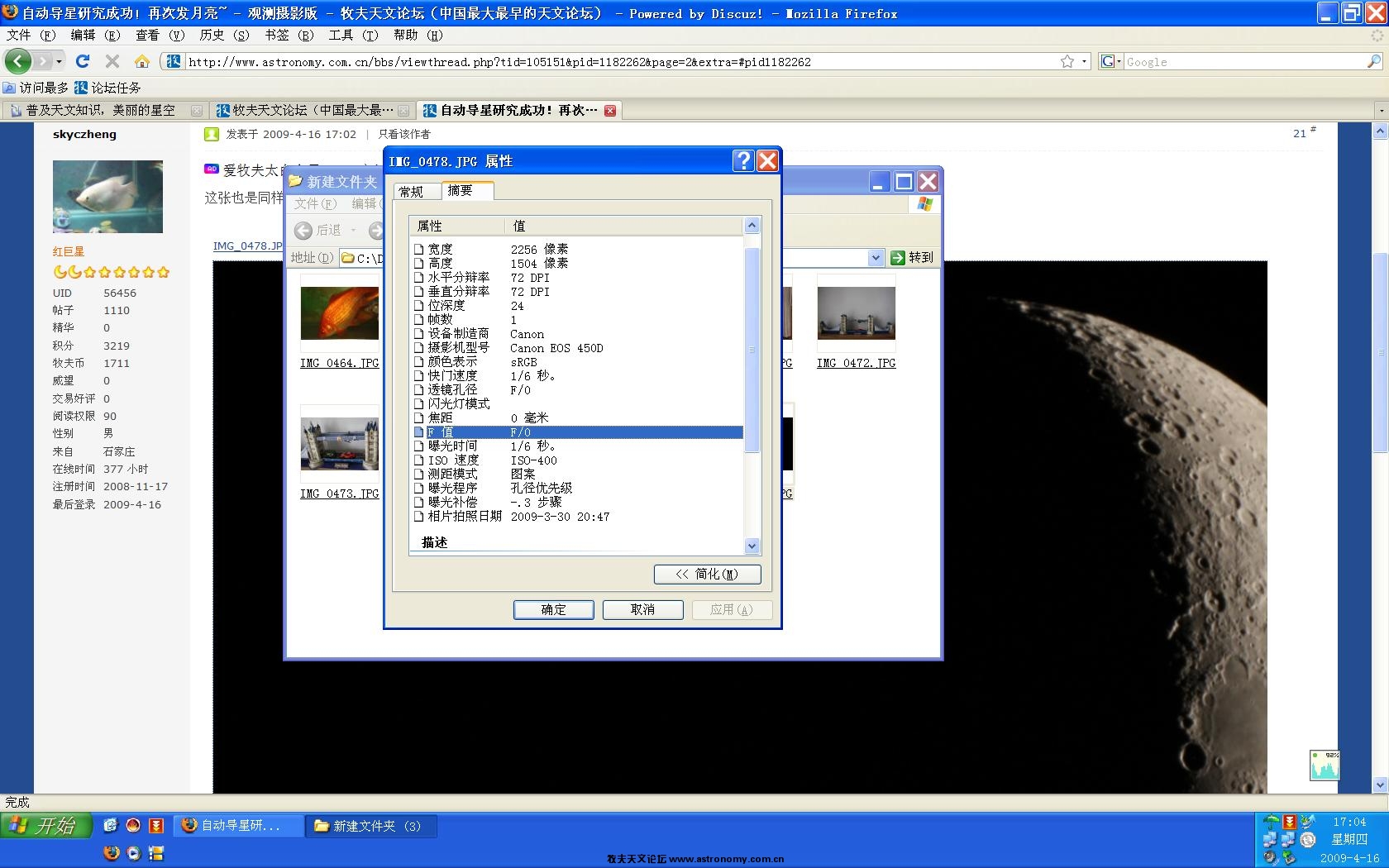The width and height of the screenshot is (1389, 868).
Task: Open 帮助 menu in Firefox
Action: click(418, 35)
